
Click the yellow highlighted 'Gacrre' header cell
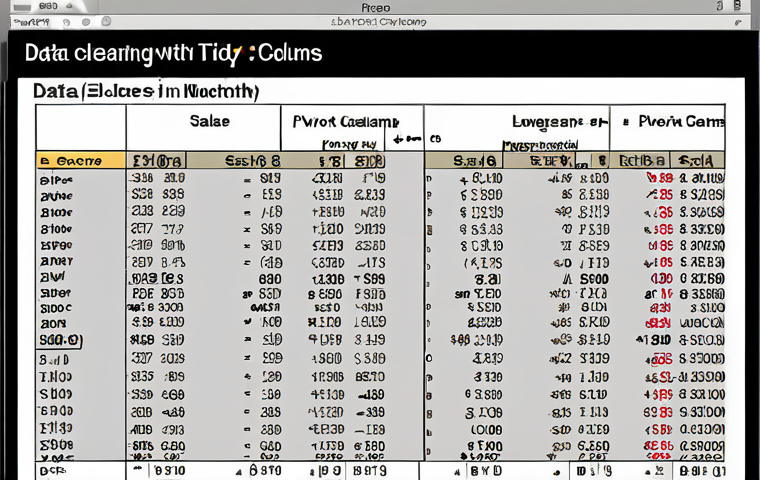[x=80, y=160]
